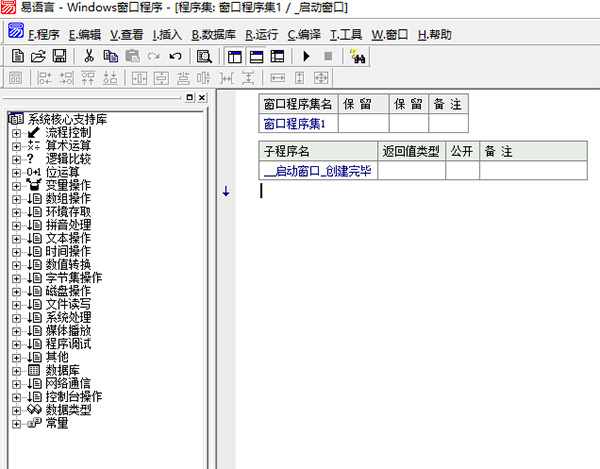
Task: Open the W.窗口 menu
Action: [x=390, y=35]
